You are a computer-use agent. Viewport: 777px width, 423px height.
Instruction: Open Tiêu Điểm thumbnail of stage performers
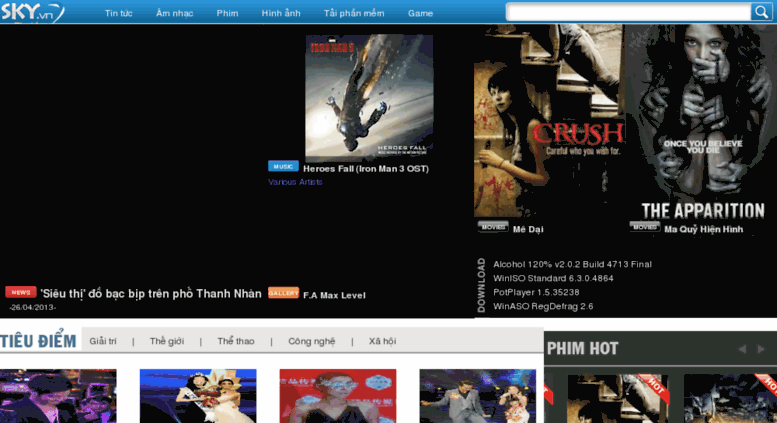click(478, 396)
